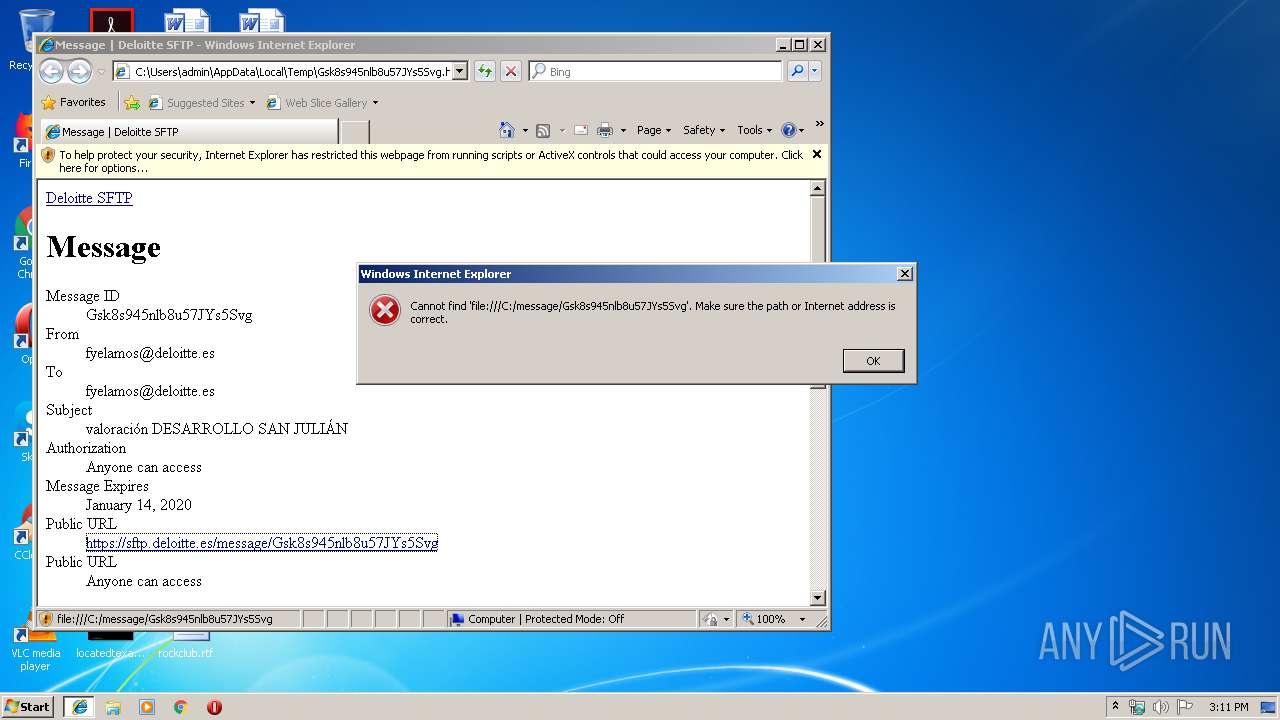Open the locatedtexa desktop item
The image size is (1280, 720).
pyautogui.click(x=110, y=644)
